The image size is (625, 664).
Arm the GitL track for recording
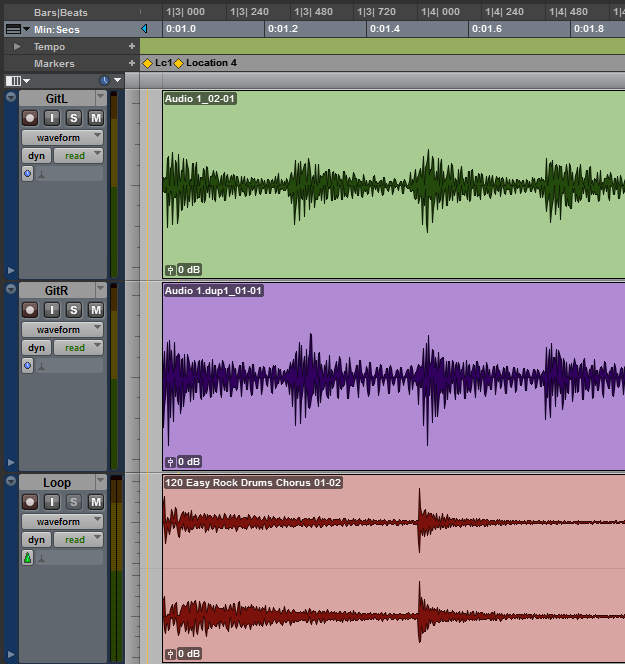30,118
